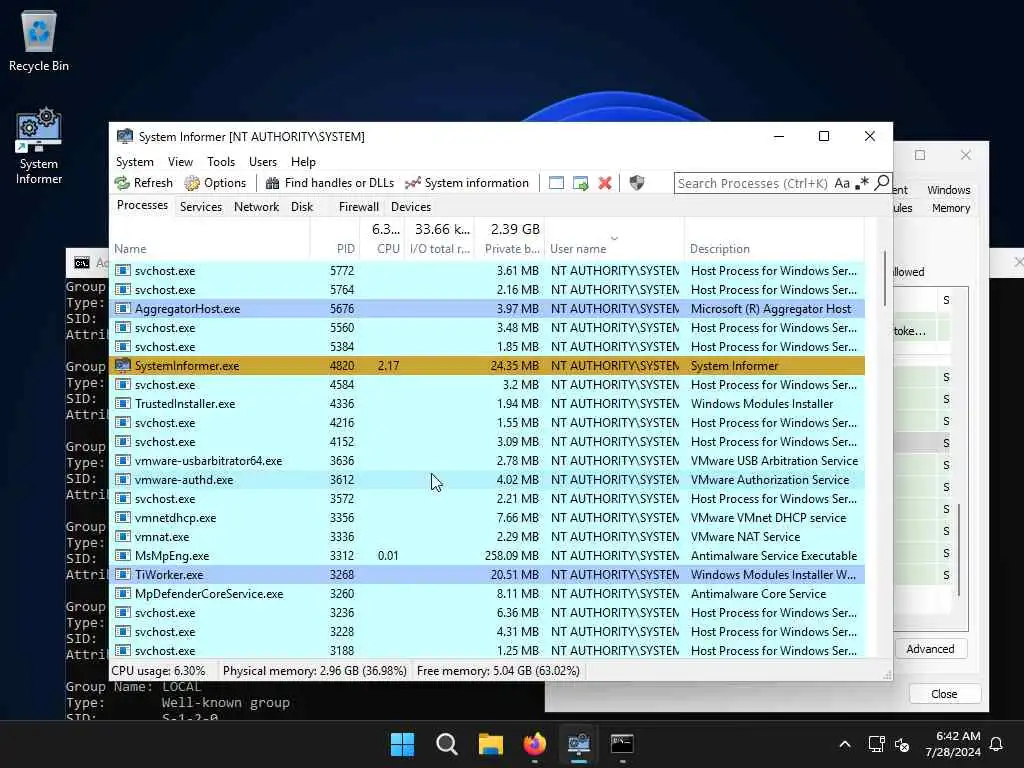Click the find window and thread icon
The width and height of the screenshot is (1024, 768).
coord(581,183)
